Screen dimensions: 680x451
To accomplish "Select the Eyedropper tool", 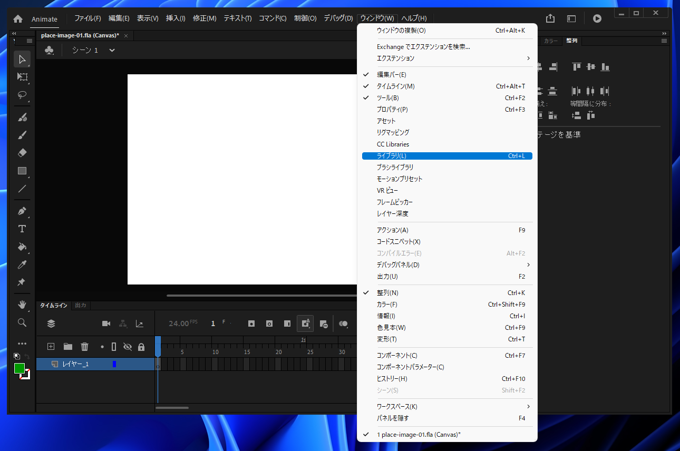I will pos(22,265).
